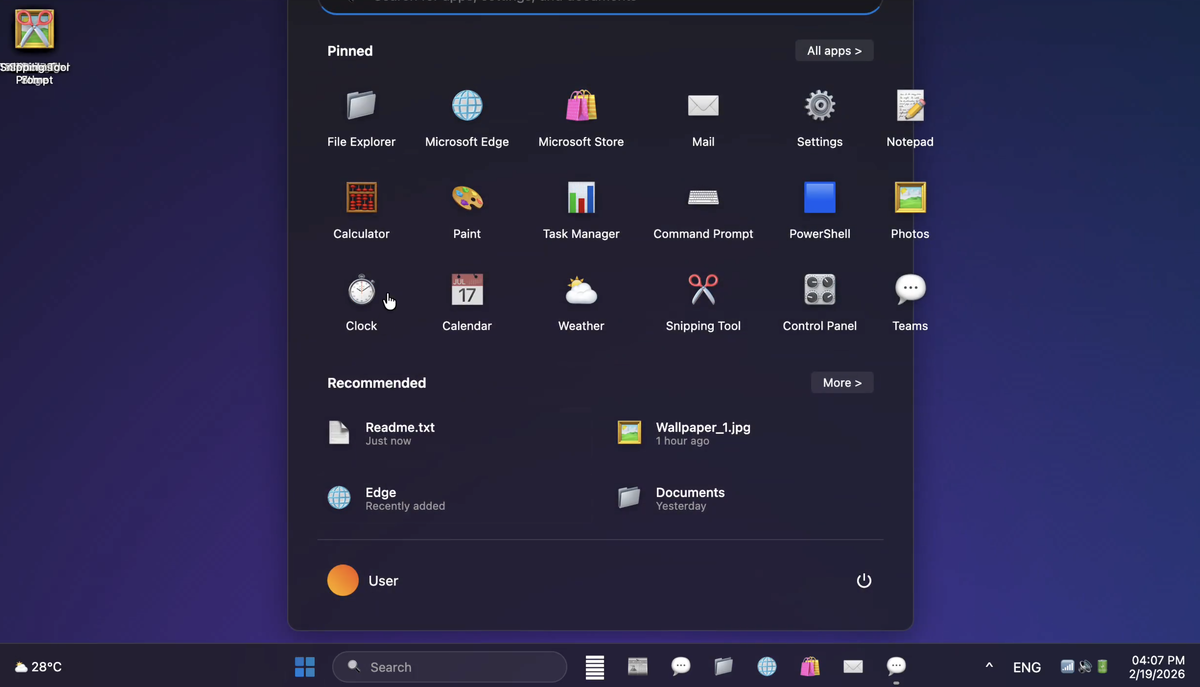Expand hidden system tray icons chevron
This screenshot has height=687, width=1200.
[x=989, y=666]
